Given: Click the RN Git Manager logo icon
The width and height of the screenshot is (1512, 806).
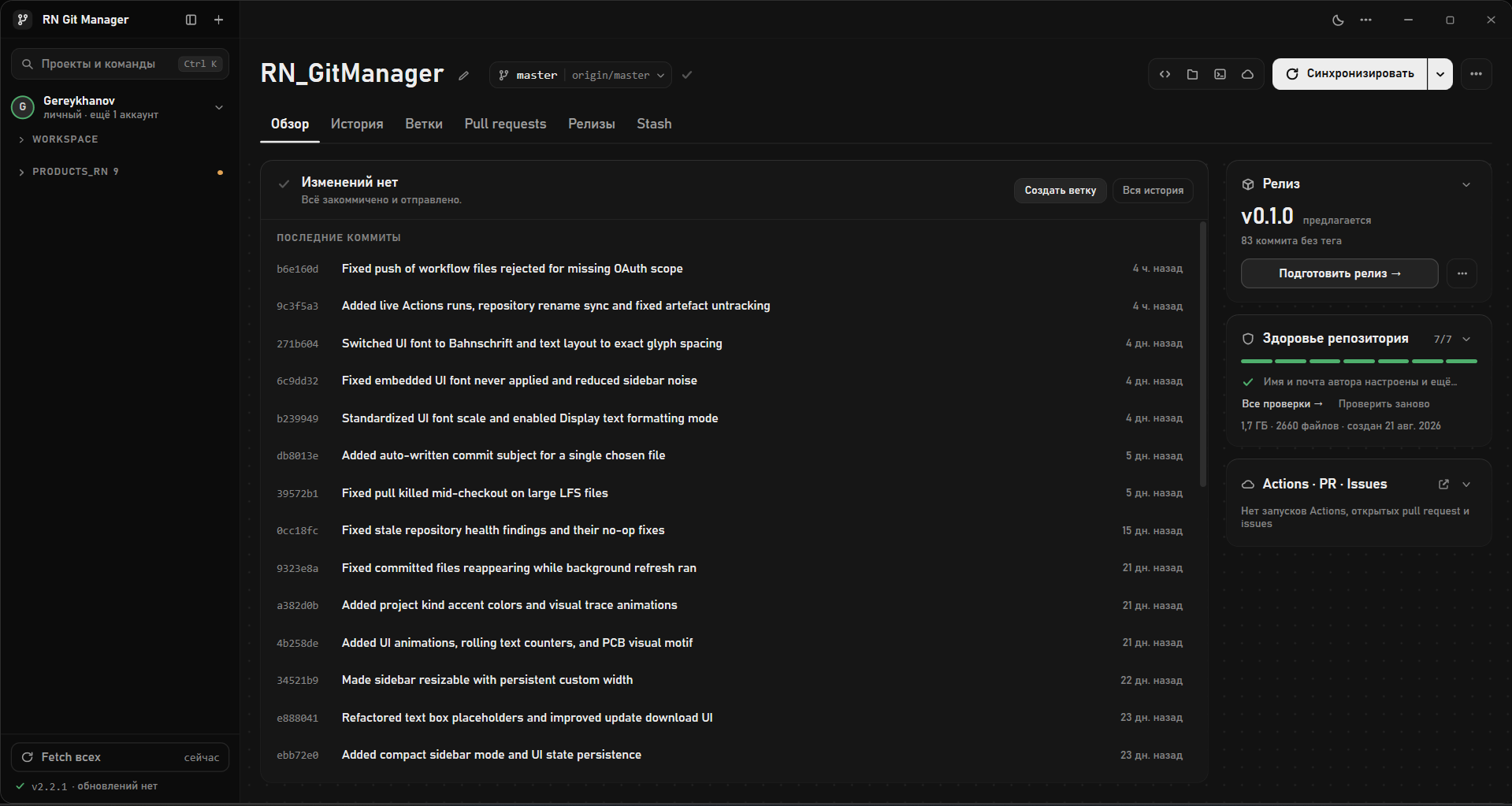Looking at the screenshot, I should point(24,20).
